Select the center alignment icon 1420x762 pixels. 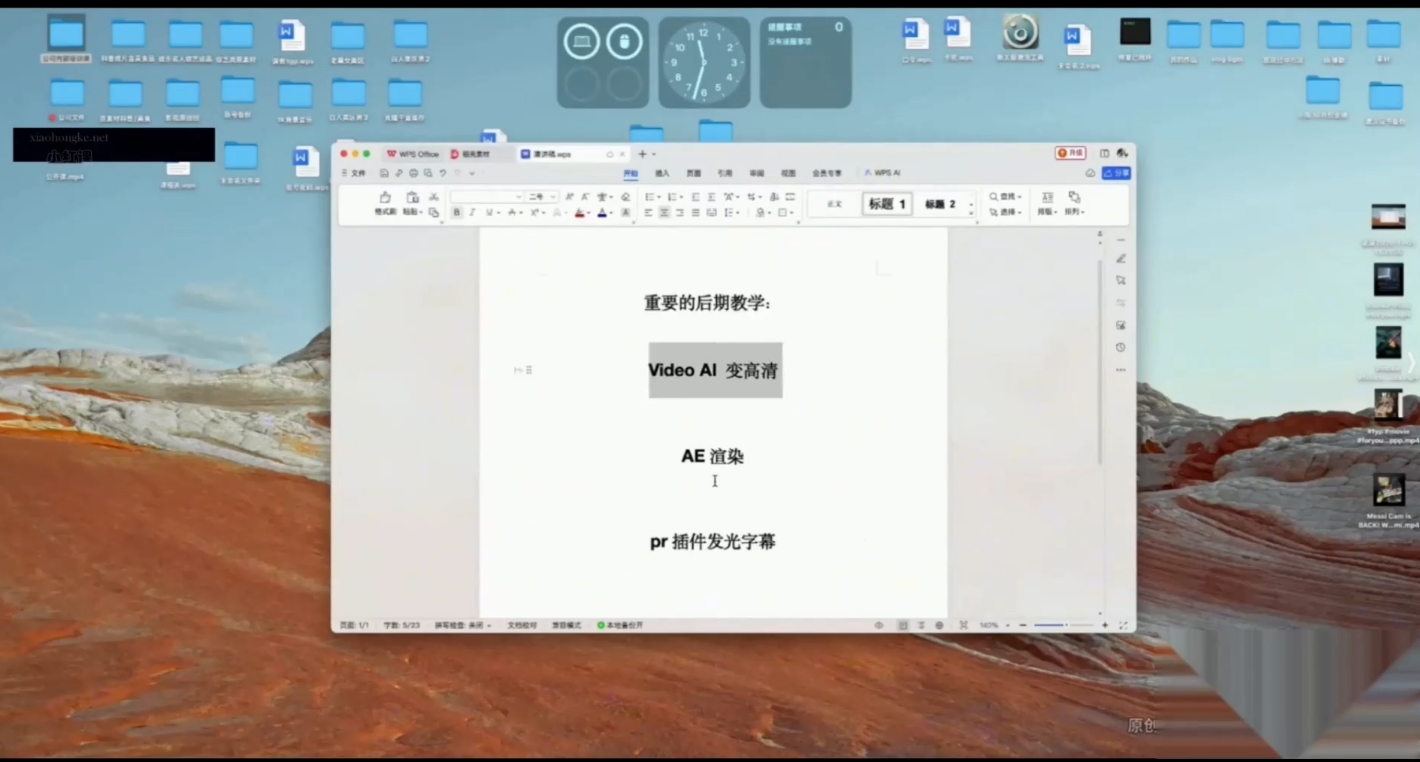pos(664,212)
